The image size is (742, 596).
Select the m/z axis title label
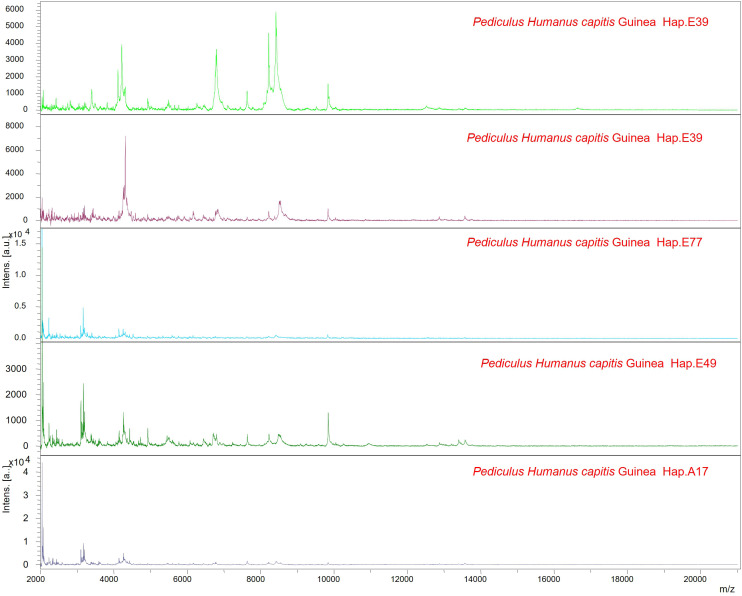coord(726,589)
